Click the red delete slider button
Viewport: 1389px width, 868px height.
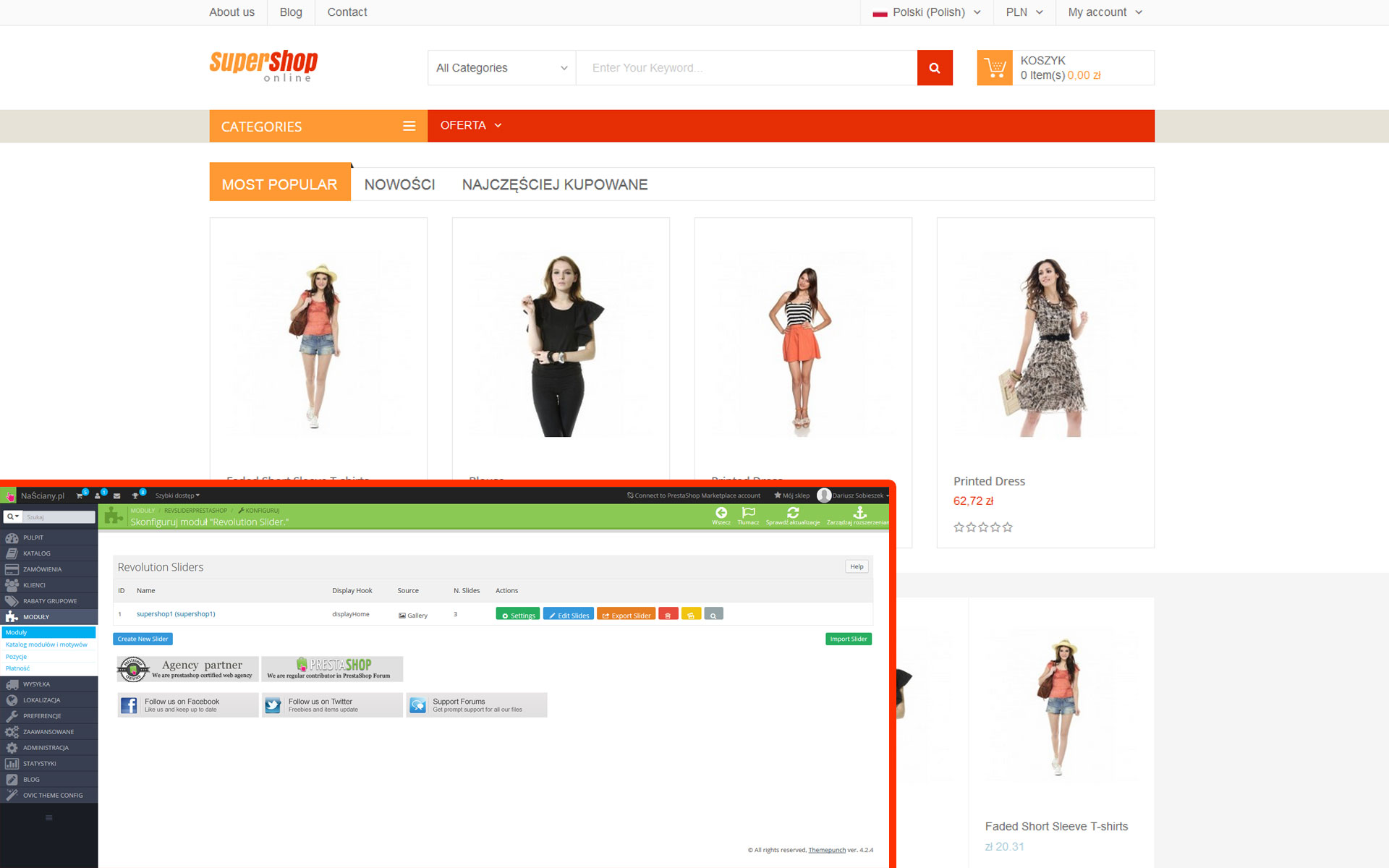[x=668, y=614]
